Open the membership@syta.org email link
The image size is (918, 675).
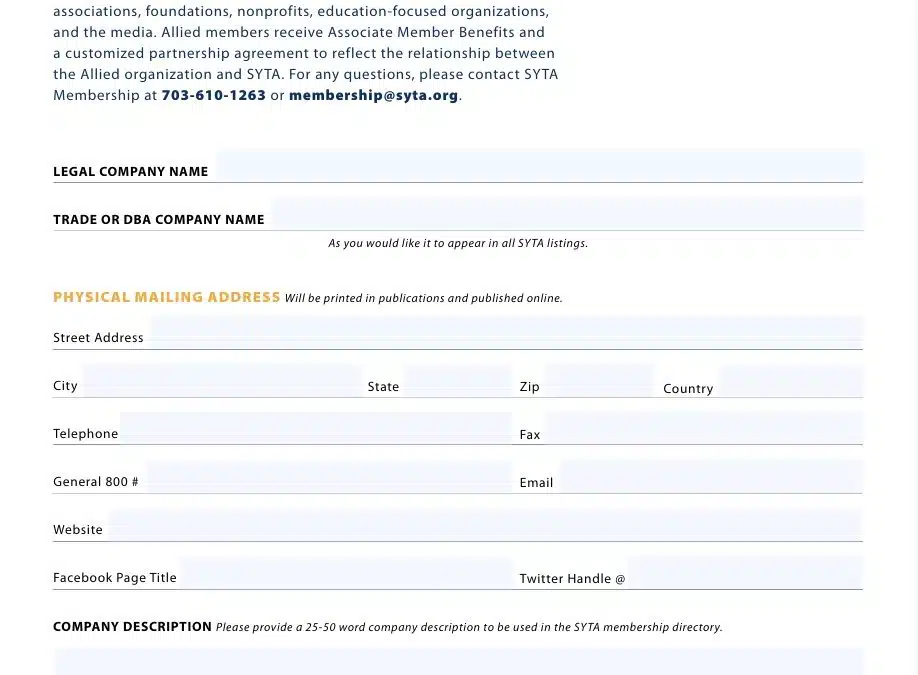click(x=373, y=96)
